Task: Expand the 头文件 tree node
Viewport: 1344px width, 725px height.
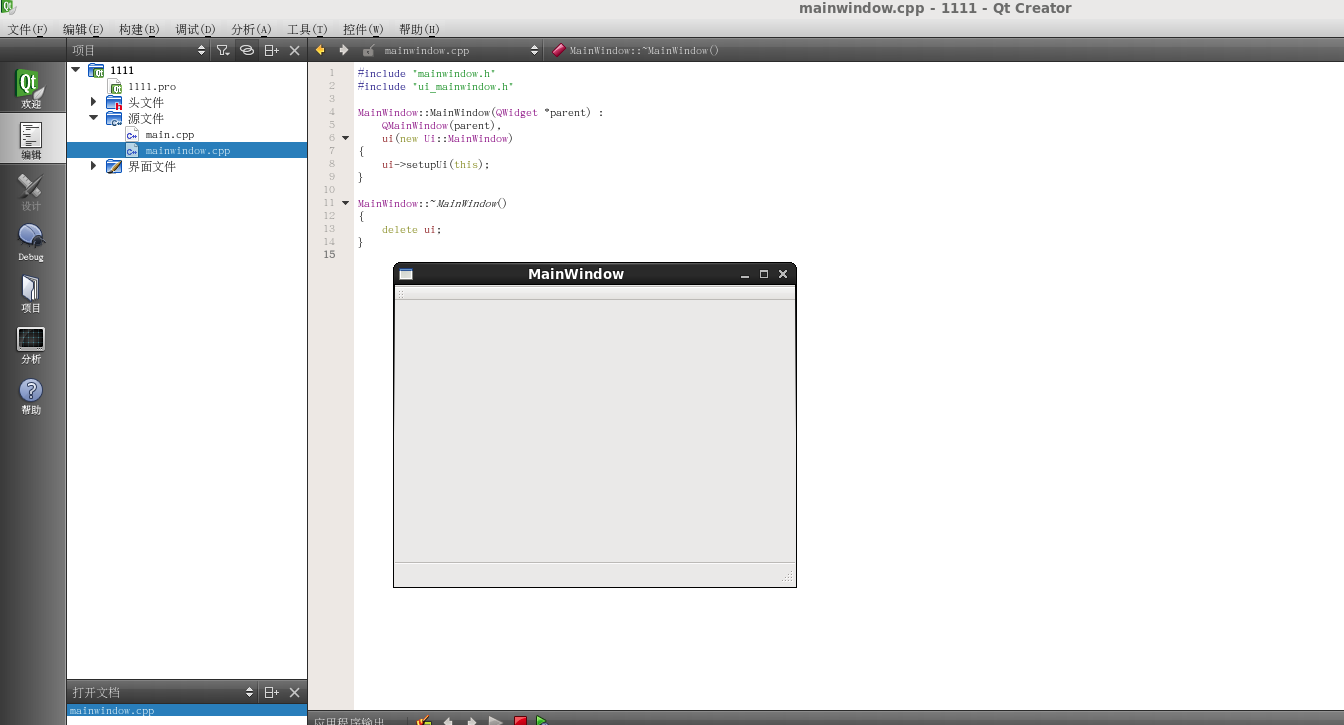Action: click(x=93, y=101)
